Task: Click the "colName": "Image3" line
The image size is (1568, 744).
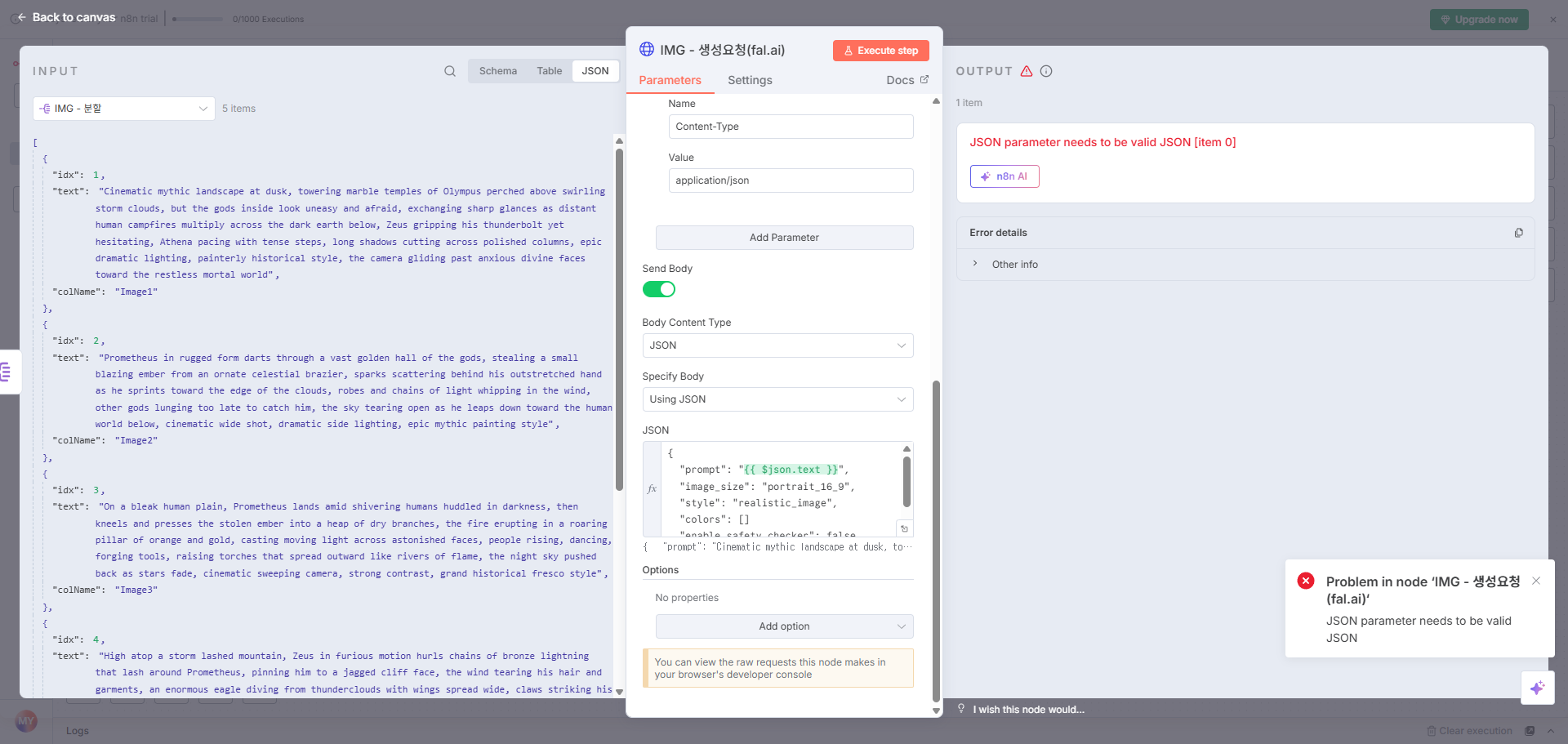Action: pos(105,590)
